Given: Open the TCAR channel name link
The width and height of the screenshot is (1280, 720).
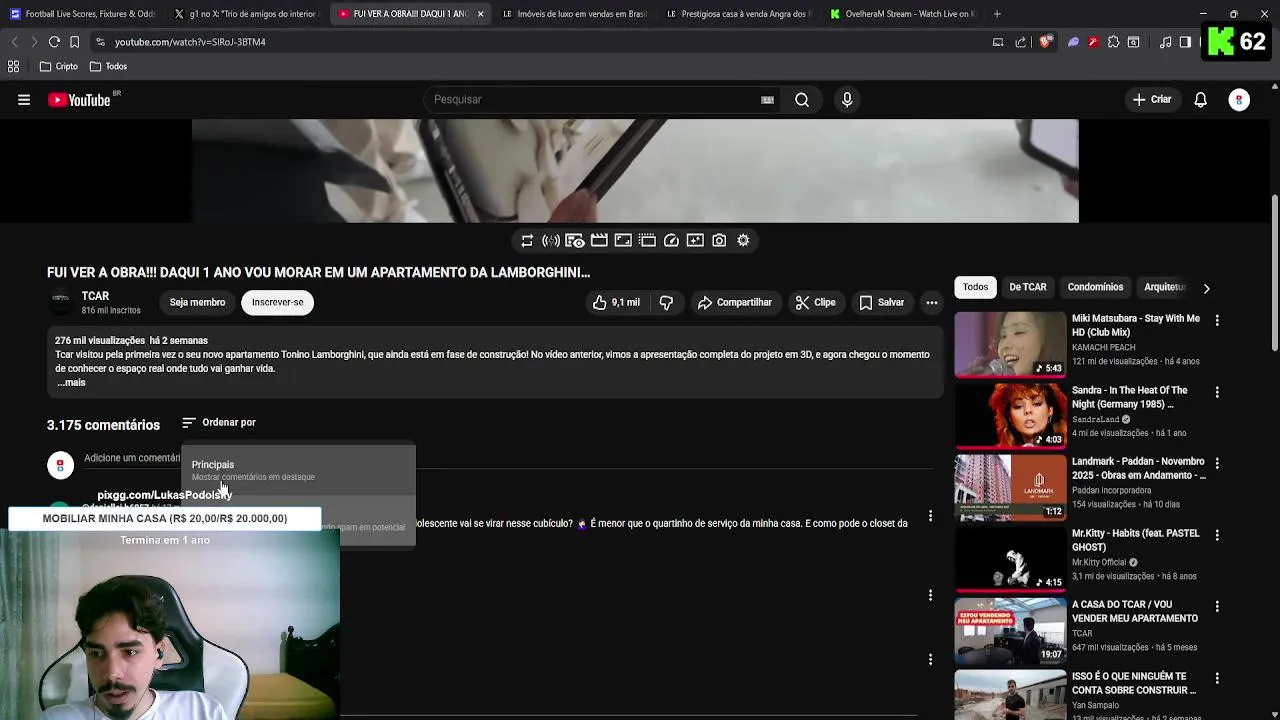Looking at the screenshot, I should click(95, 296).
